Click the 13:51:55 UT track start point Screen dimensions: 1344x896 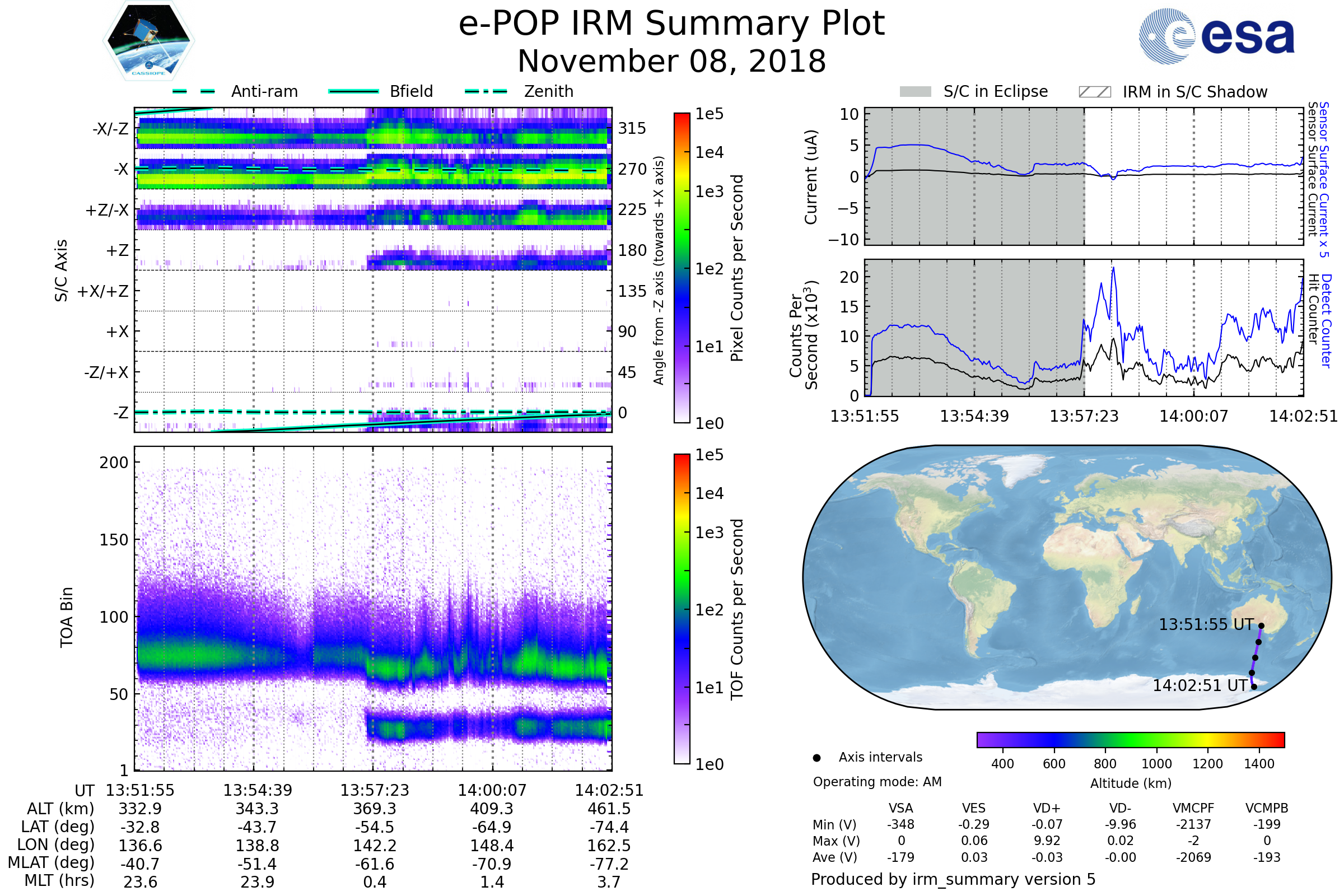pyautogui.click(x=1261, y=626)
